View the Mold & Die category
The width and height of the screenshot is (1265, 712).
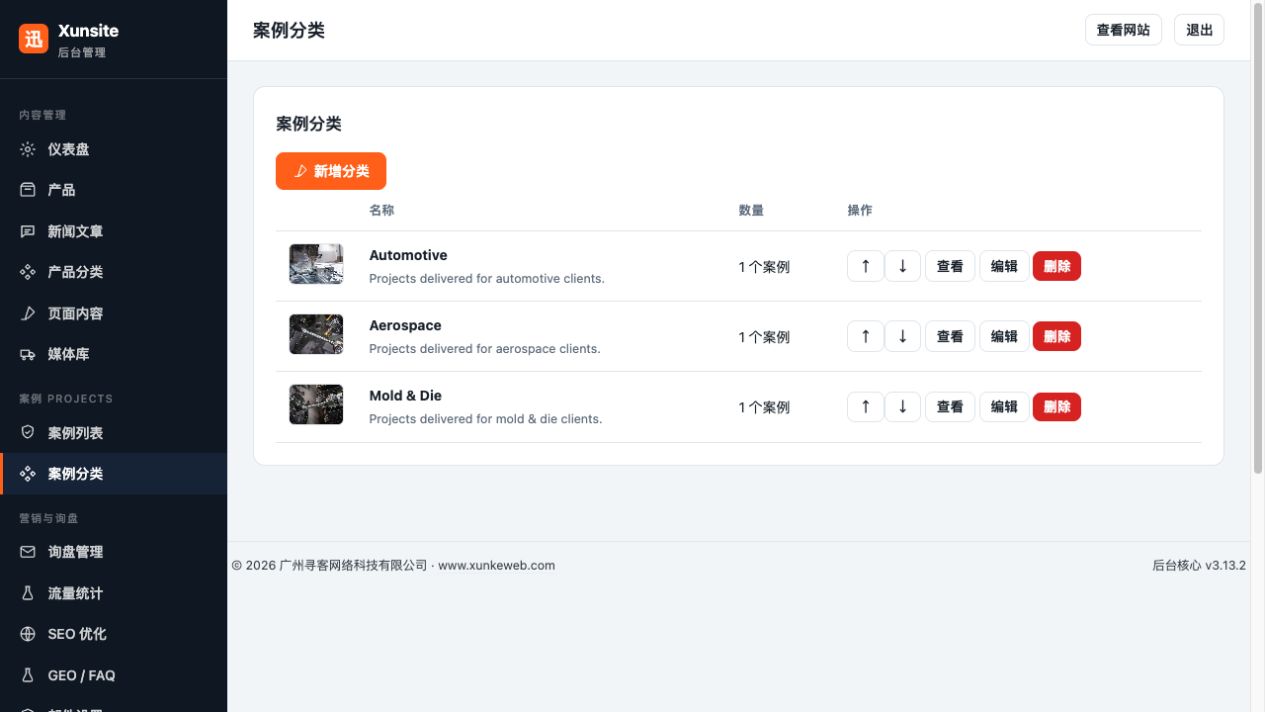(950, 407)
